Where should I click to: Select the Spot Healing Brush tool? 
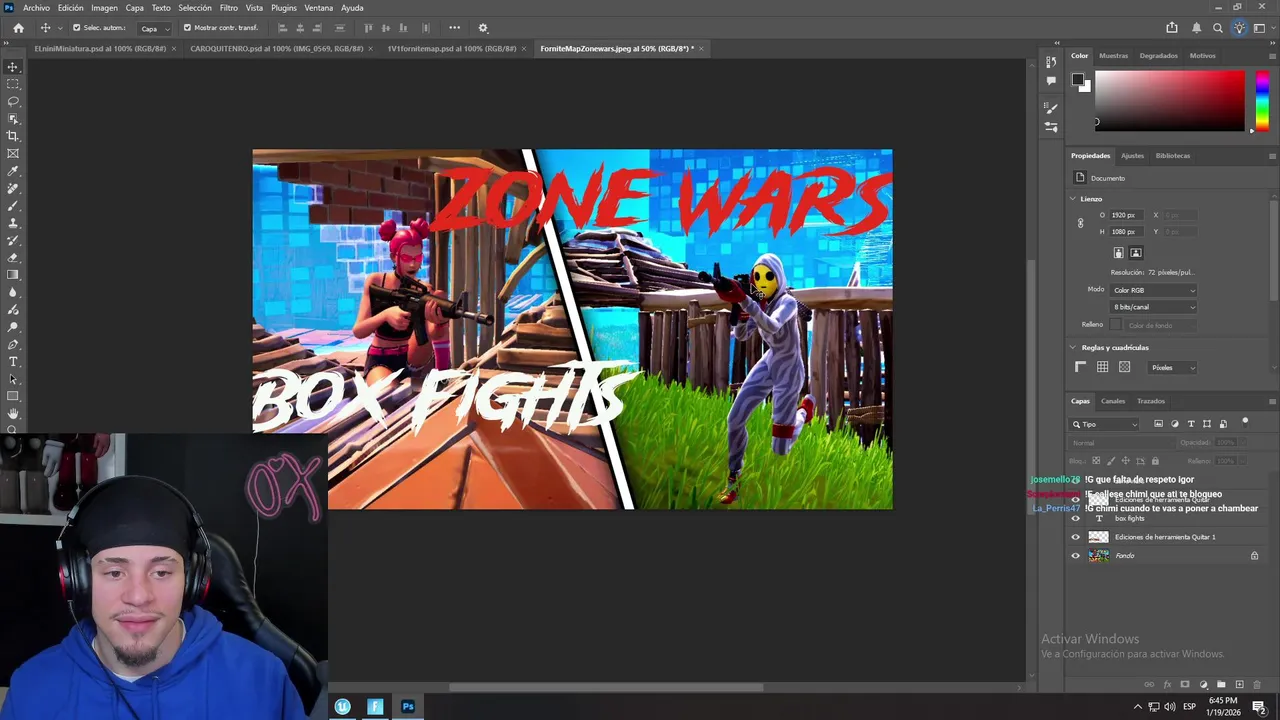tap(13, 188)
